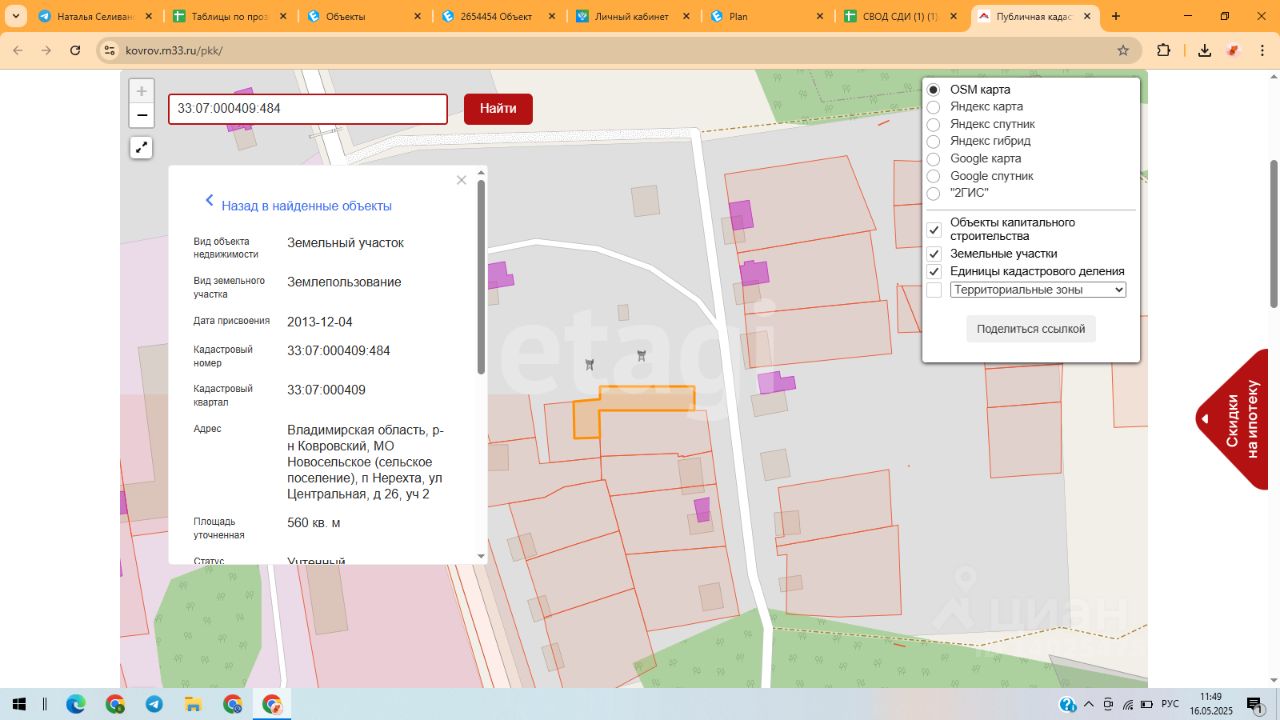Open the browser extensions menu
The height and width of the screenshot is (720, 1280).
pos(1163,50)
